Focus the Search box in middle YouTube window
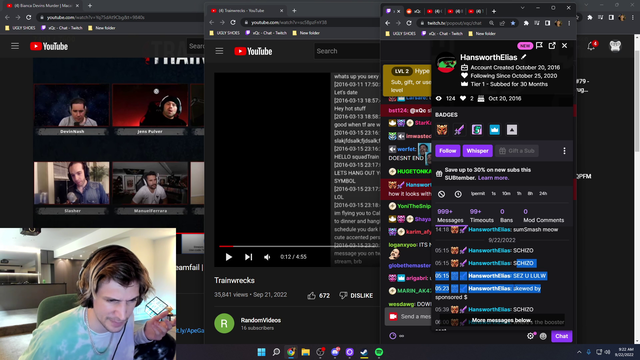The image size is (640, 360). [x=347, y=51]
